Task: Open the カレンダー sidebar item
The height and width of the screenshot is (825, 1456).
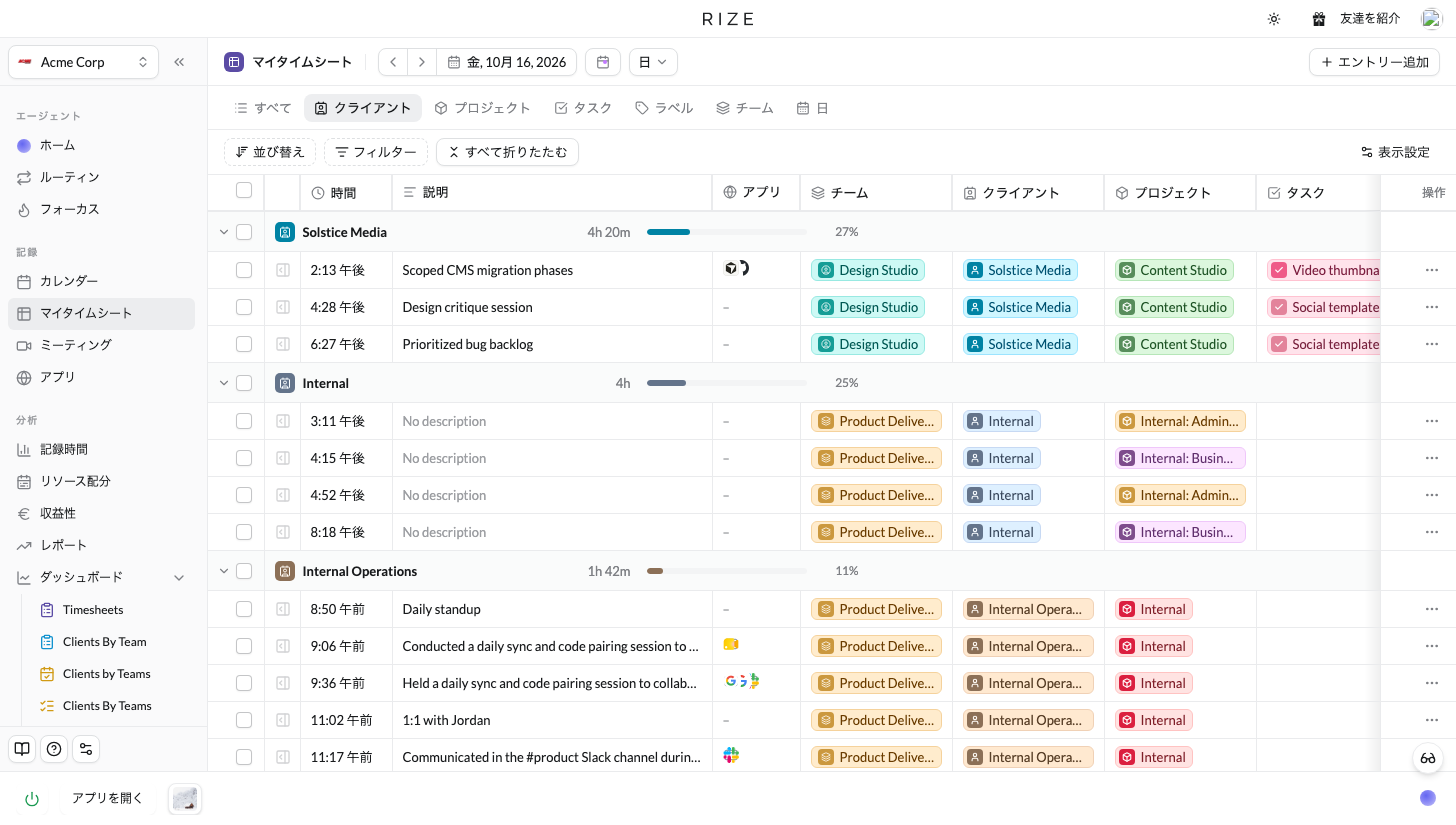Action: [x=101, y=281]
